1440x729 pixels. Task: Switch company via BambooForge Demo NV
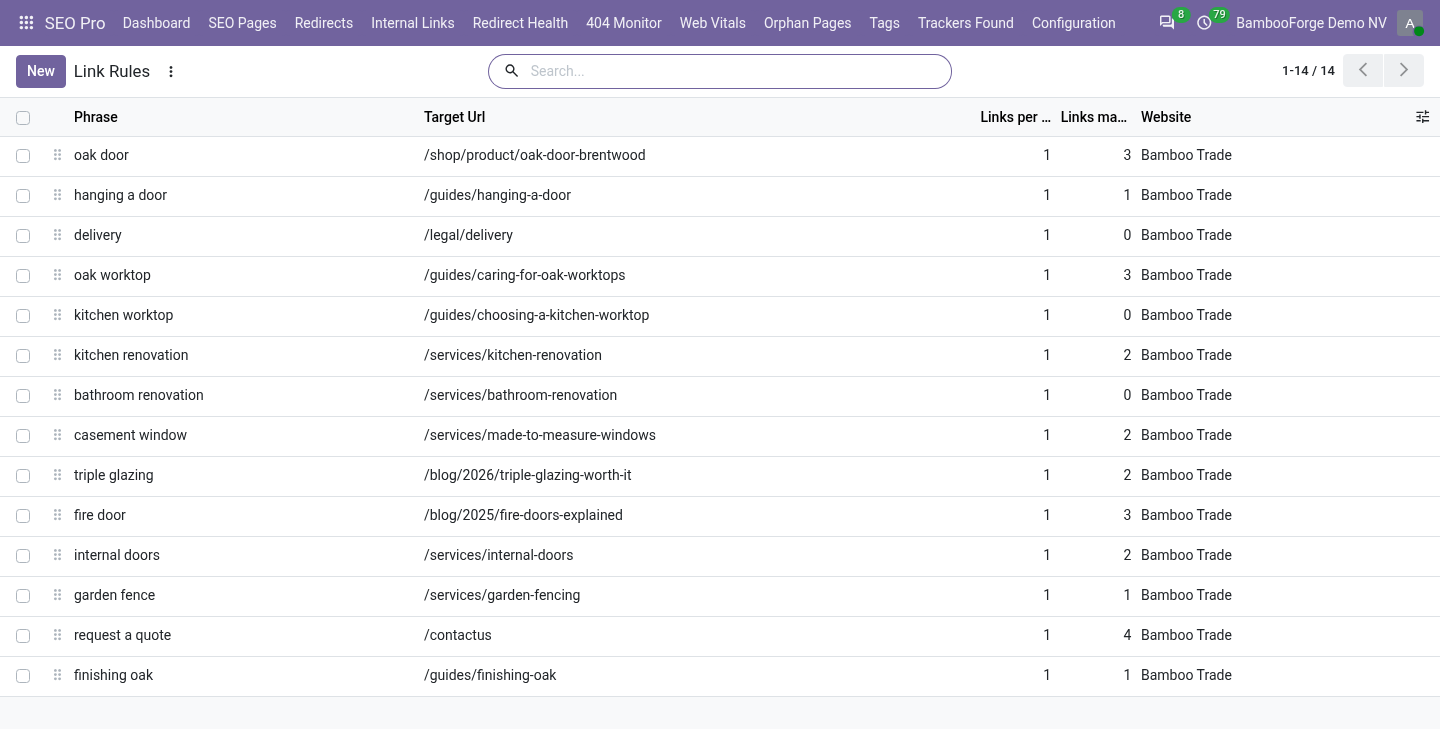click(1311, 23)
